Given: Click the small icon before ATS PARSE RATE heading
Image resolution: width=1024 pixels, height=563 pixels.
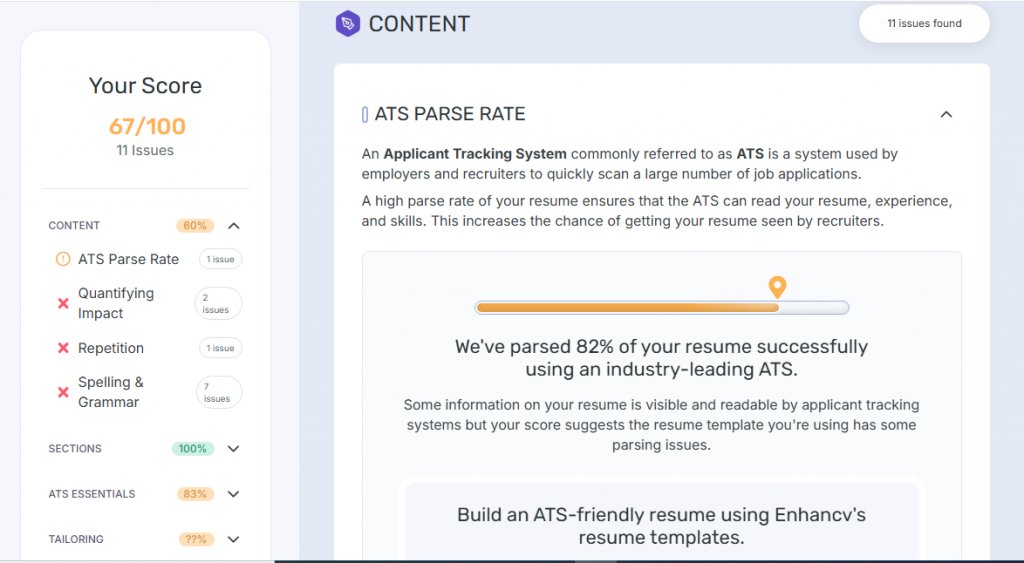Looking at the screenshot, I should click(365, 115).
